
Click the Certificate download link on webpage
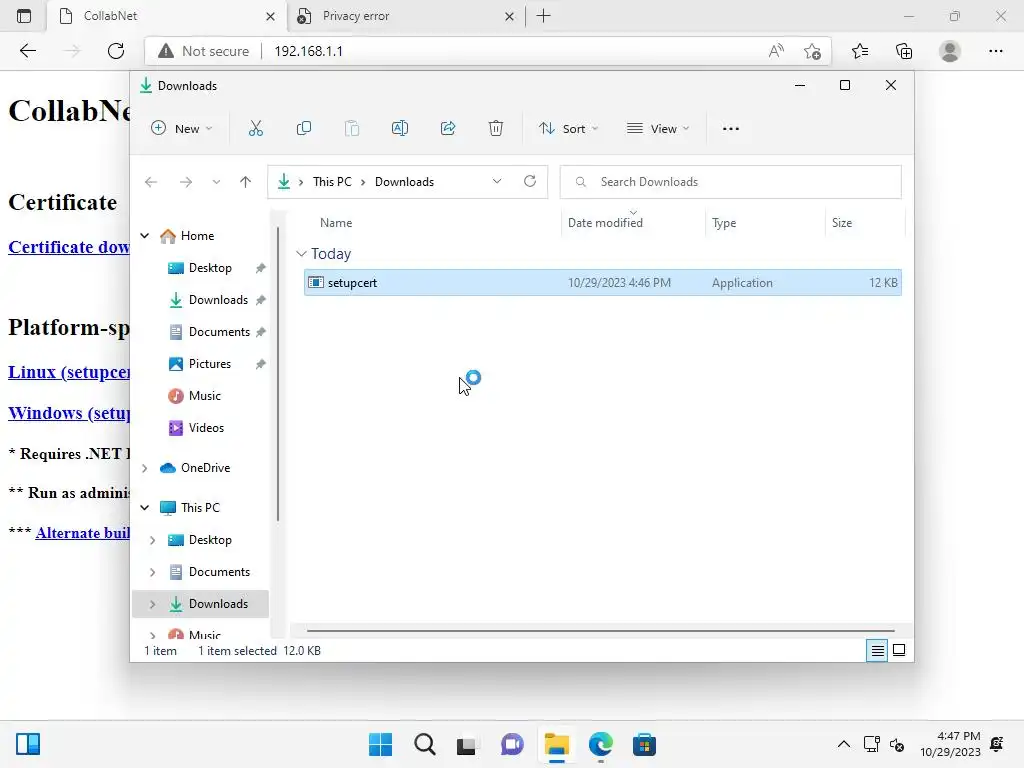[69, 247]
